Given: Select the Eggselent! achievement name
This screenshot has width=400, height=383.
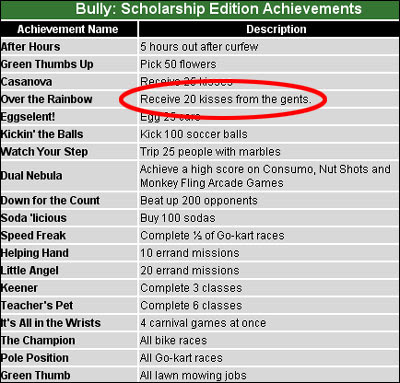Looking at the screenshot, I should tap(28, 117).
